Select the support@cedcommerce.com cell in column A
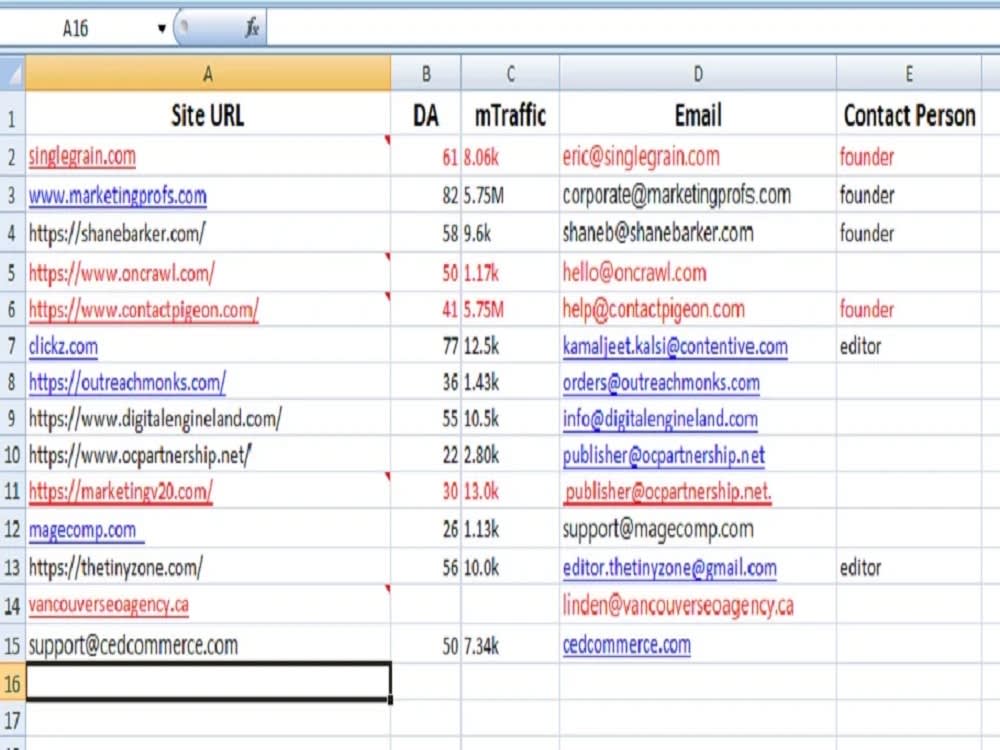The height and width of the screenshot is (750, 1000). pyautogui.click(x=208, y=645)
